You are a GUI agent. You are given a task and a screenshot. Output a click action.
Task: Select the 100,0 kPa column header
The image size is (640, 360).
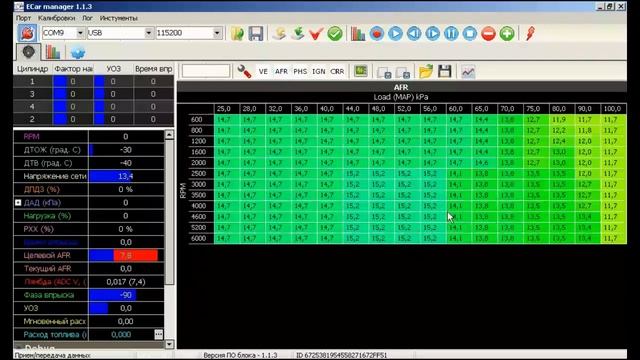point(613,109)
